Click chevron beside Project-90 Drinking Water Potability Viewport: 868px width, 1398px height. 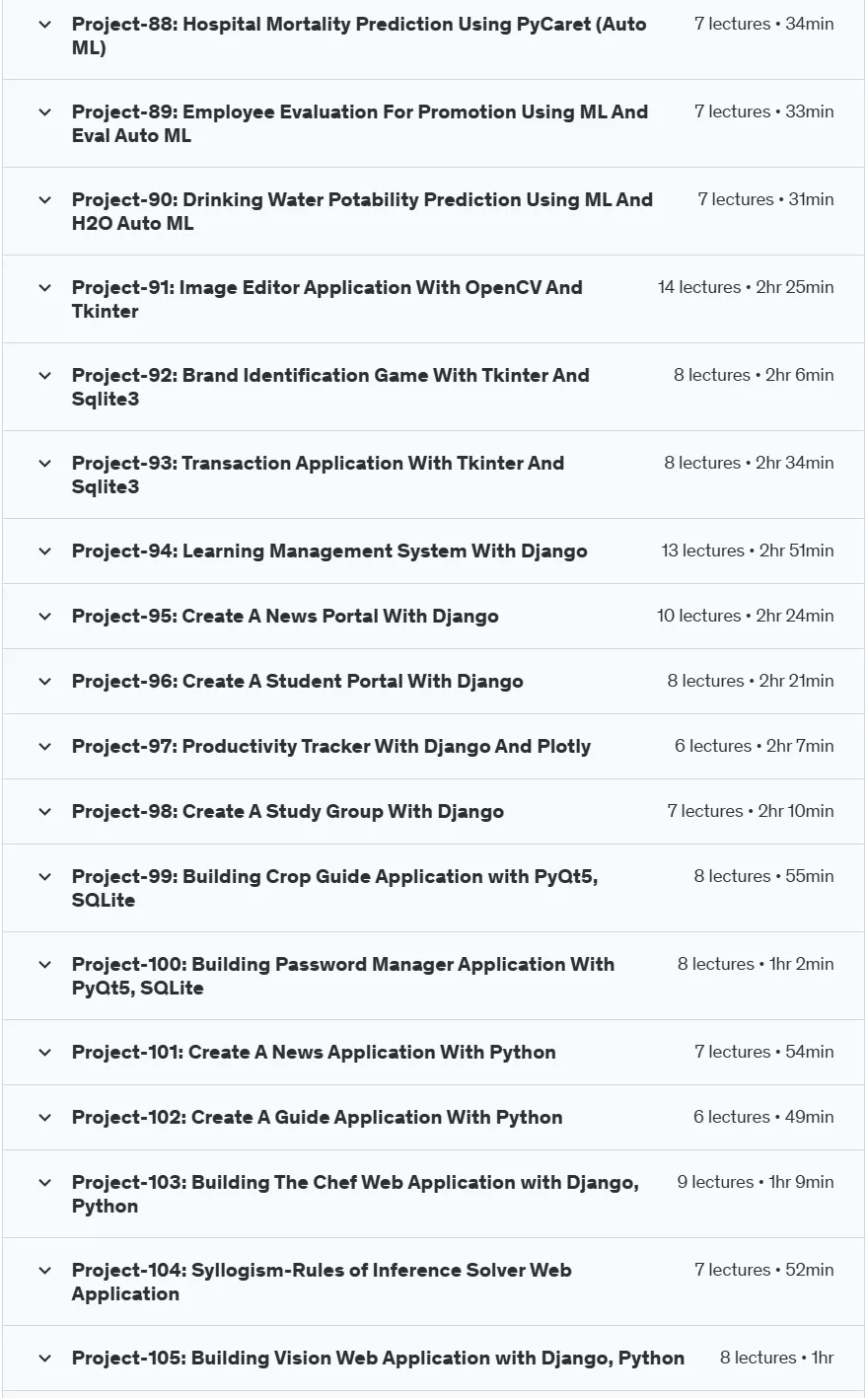(x=44, y=200)
